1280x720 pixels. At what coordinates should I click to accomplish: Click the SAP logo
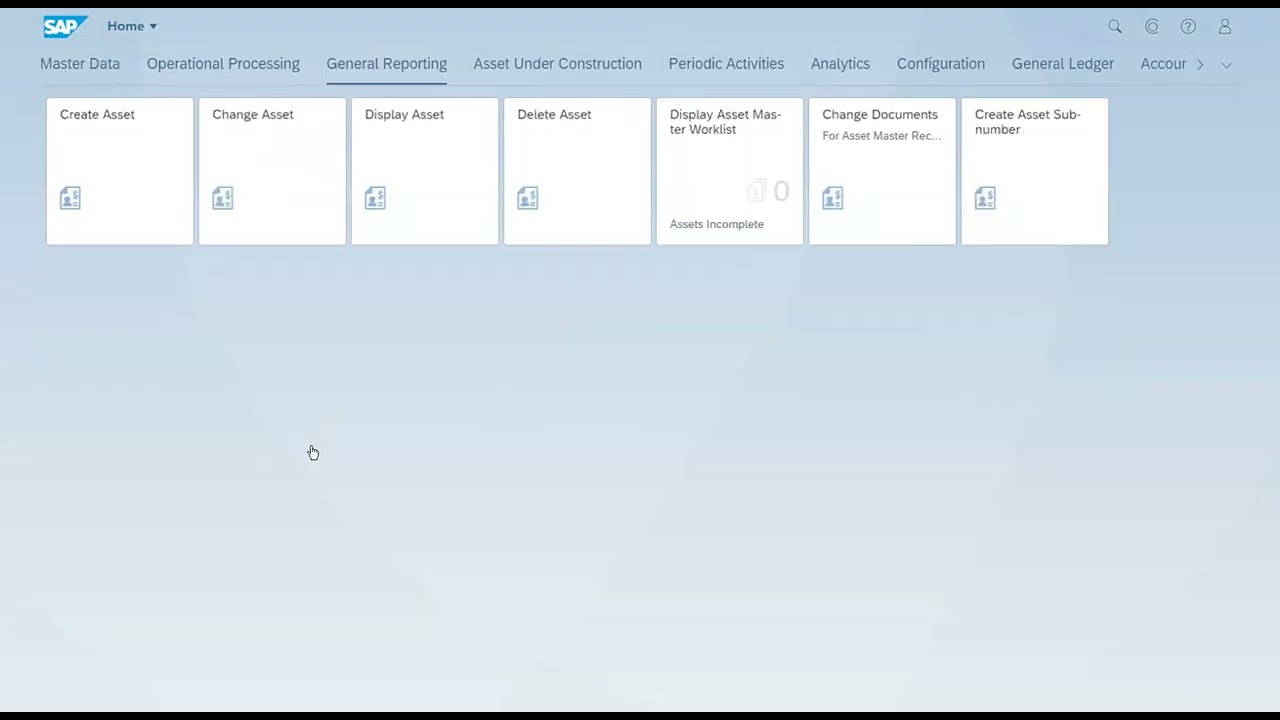coord(64,26)
